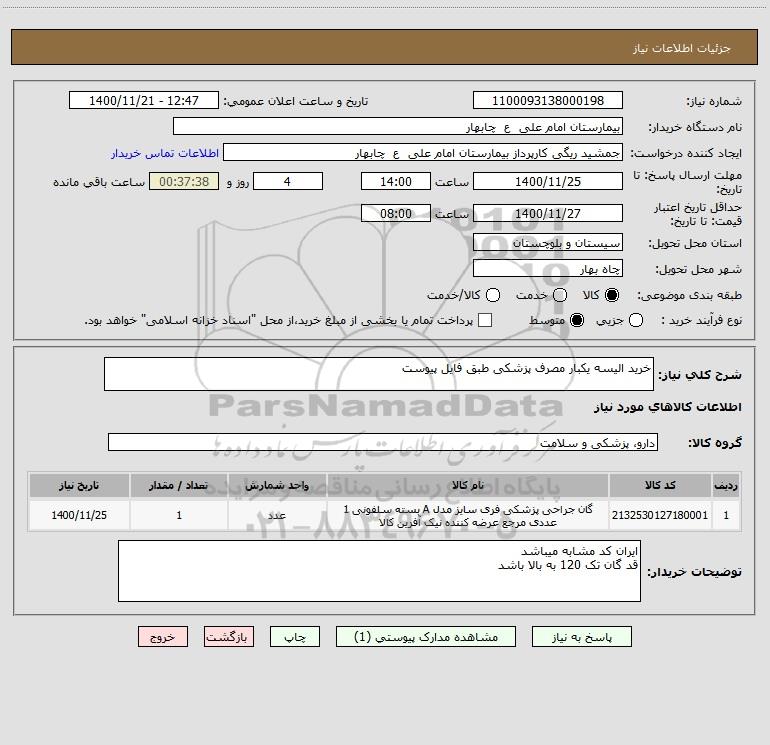Click the announcement date field 1400/11/21 - 12:47
The height and width of the screenshot is (745, 770).
pyautogui.click(x=144, y=100)
